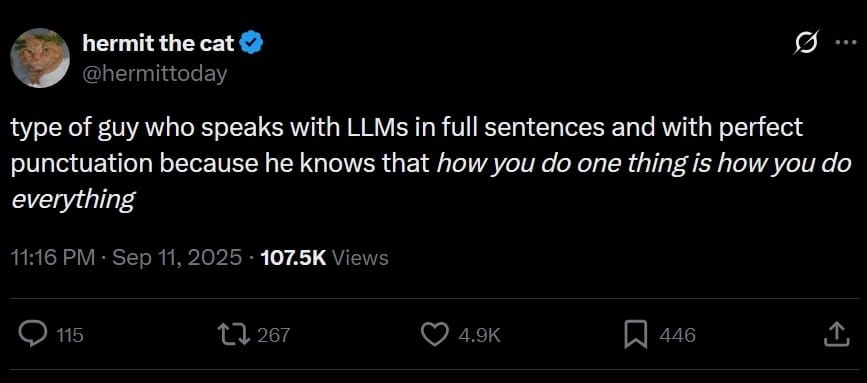Click the display name hermit the cat

[159, 44]
